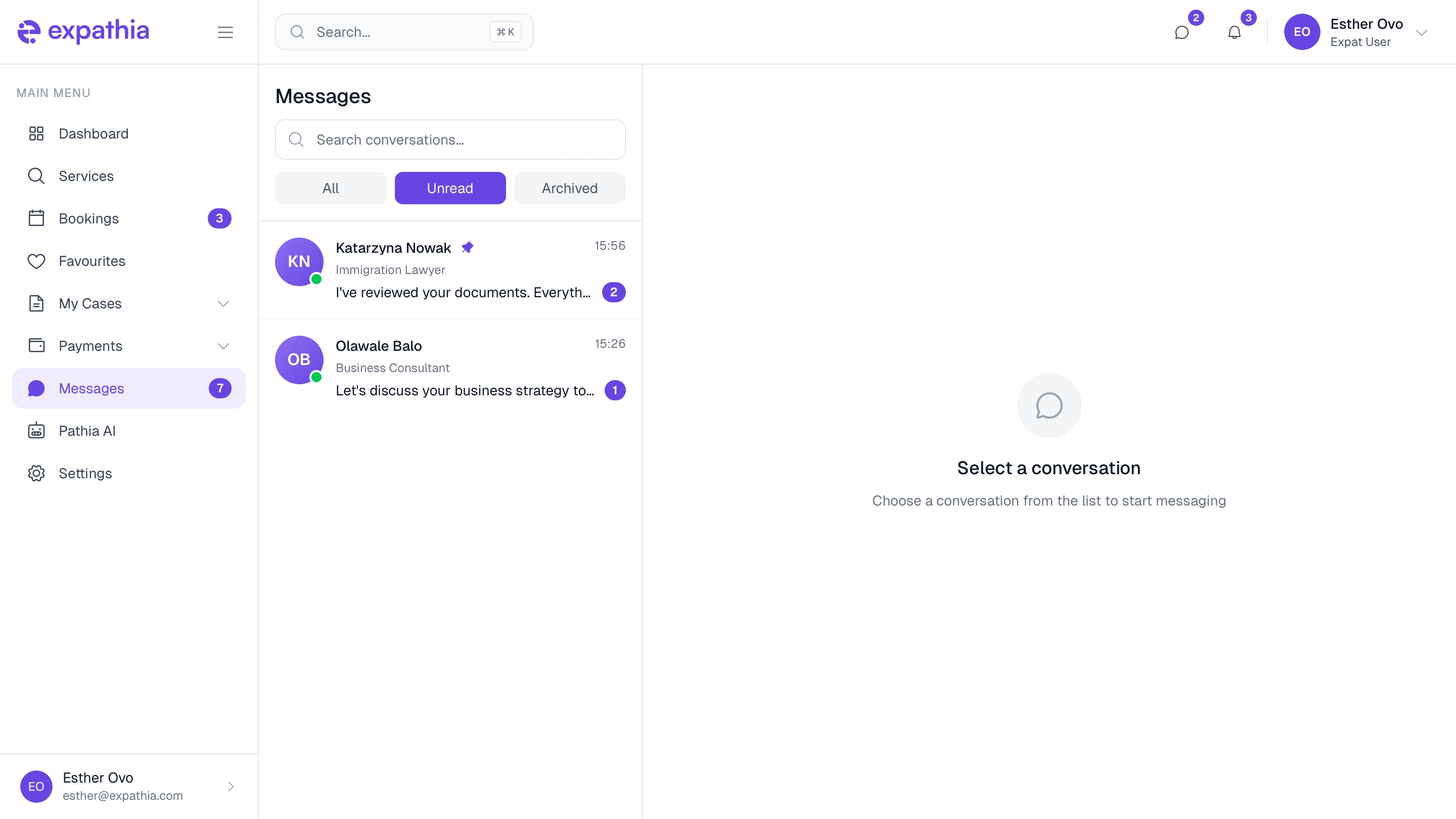Switch to the All conversations tab
This screenshot has width=1456, height=819.
[330, 188]
